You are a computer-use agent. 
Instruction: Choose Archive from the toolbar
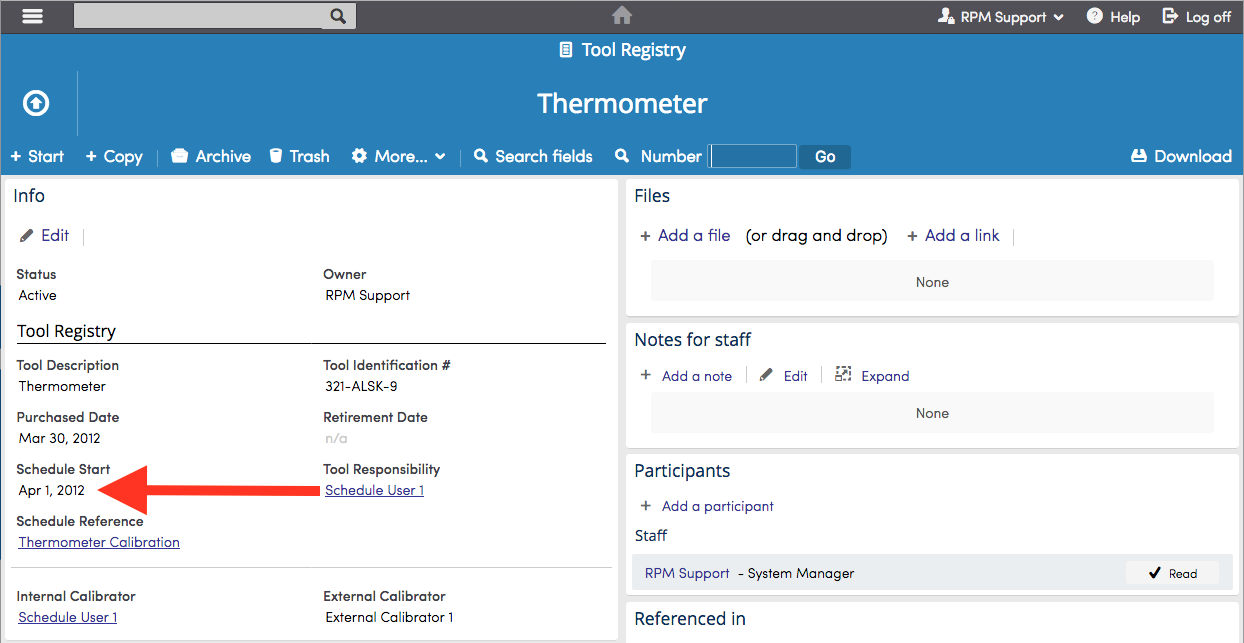(211, 156)
